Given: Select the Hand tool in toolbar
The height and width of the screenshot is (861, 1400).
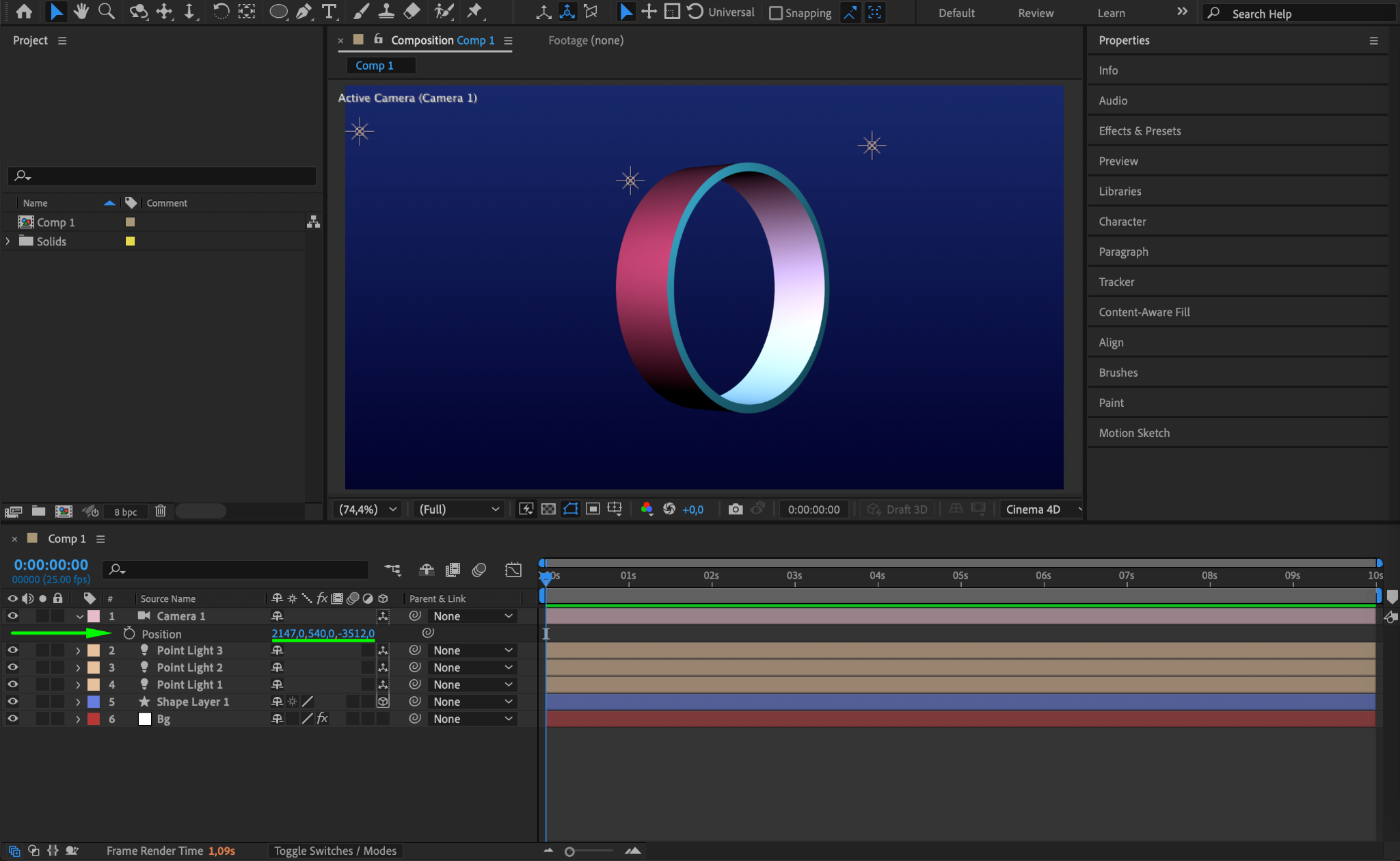Looking at the screenshot, I should [x=81, y=12].
